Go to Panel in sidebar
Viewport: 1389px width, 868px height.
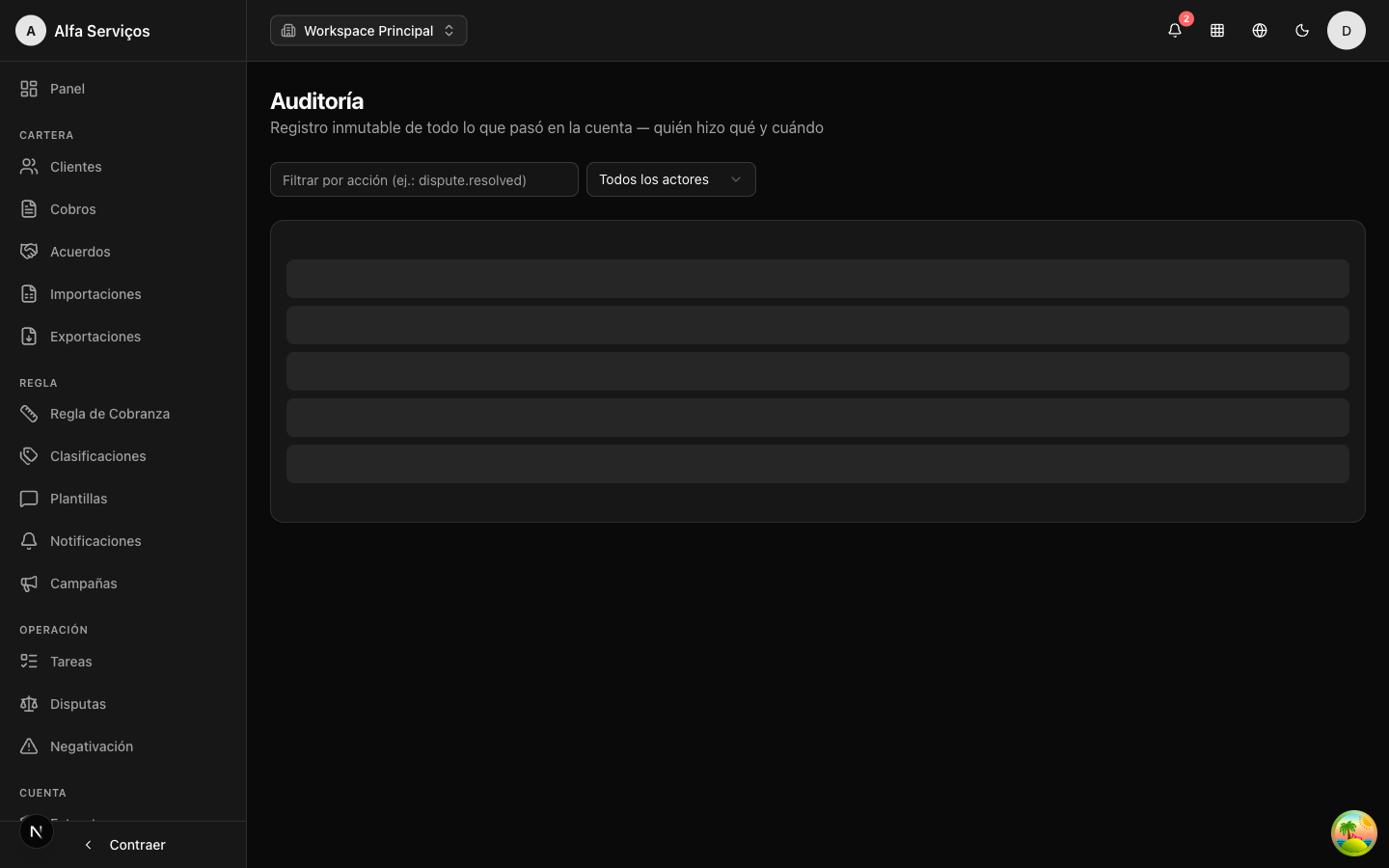pos(123,89)
